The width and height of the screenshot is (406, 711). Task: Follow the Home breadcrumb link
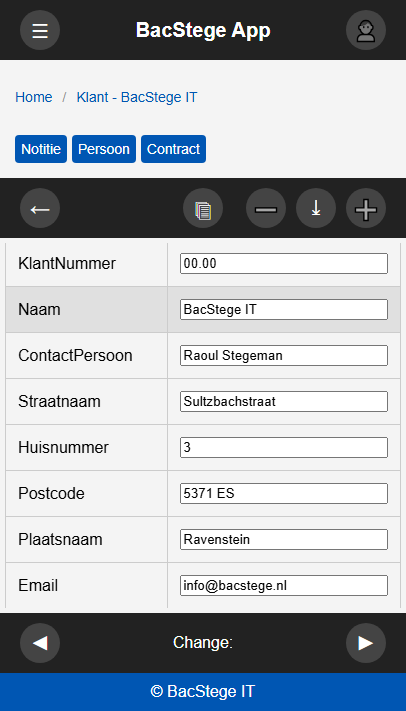[34, 97]
